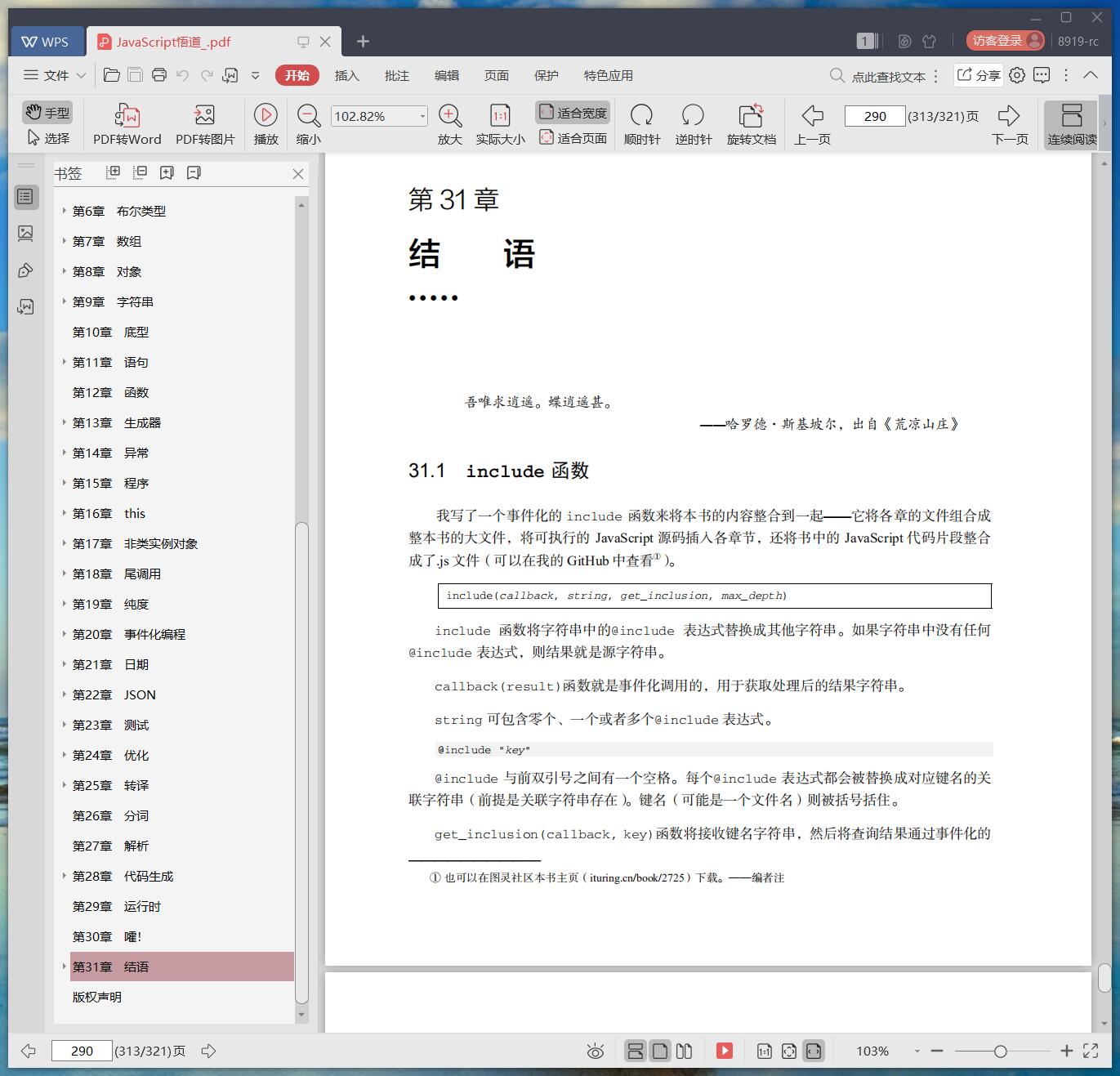The width and height of the screenshot is (1120, 1076).
Task: Click the redo arrow icon
Action: coord(207,75)
